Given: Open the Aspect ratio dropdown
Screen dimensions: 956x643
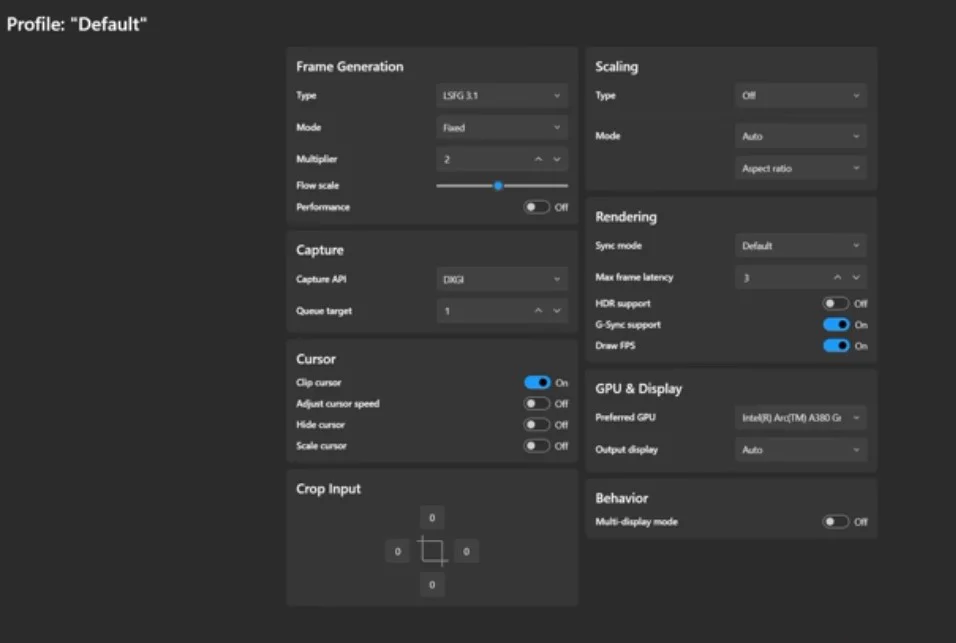Looking at the screenshot, I should (800, 168).
